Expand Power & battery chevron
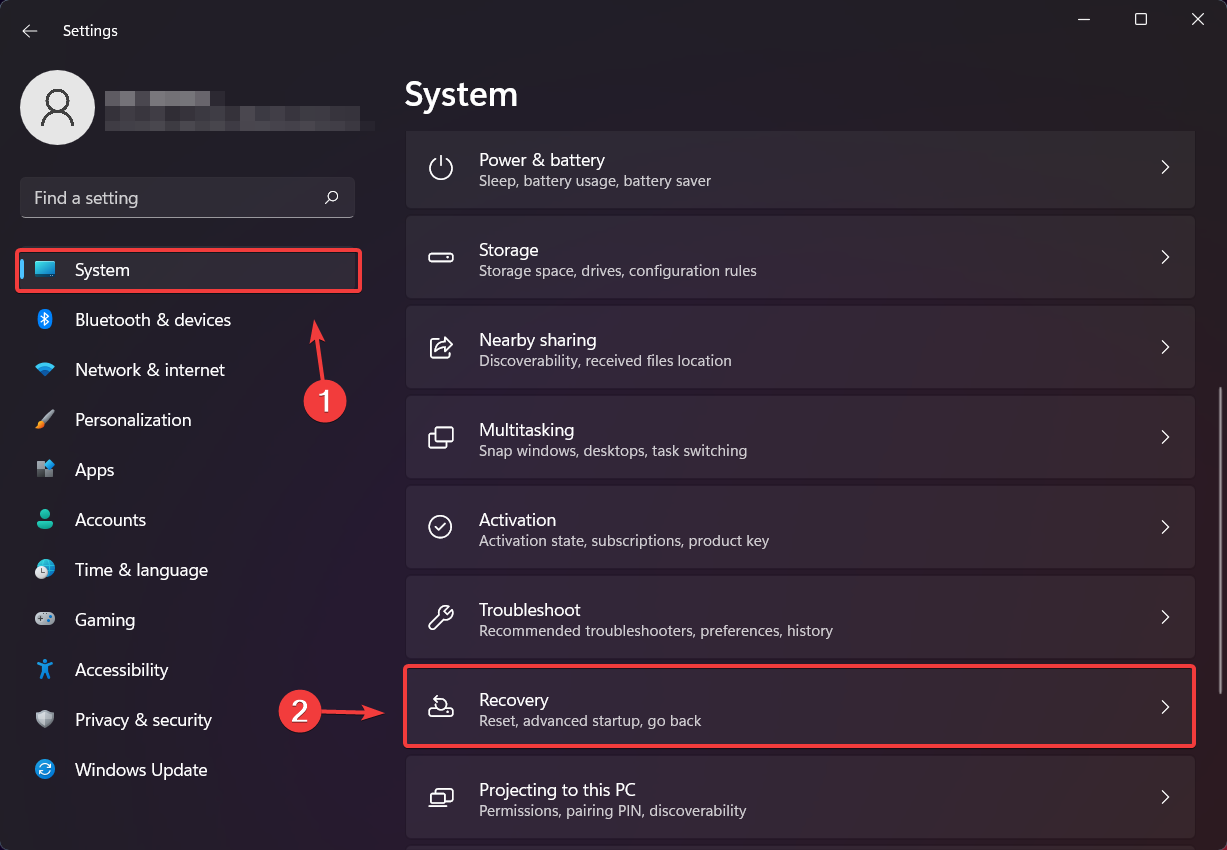The width and height of the screenshot is (1227, 850). 1165,167
